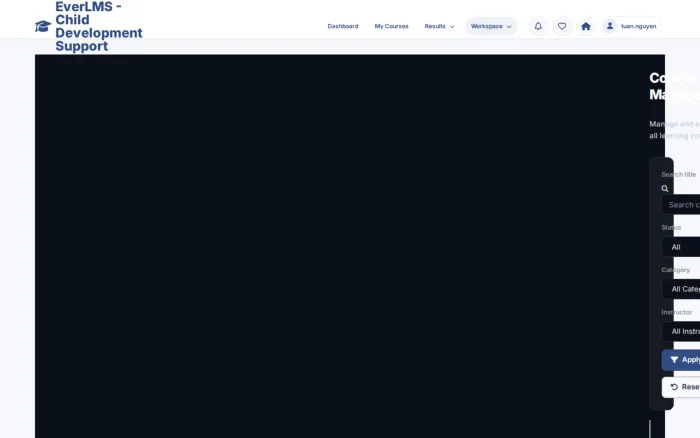This screenshot has height=438, width=700.
Task: Click the user avatar icon
Action: pyautogui.click(x=610, y=26)
